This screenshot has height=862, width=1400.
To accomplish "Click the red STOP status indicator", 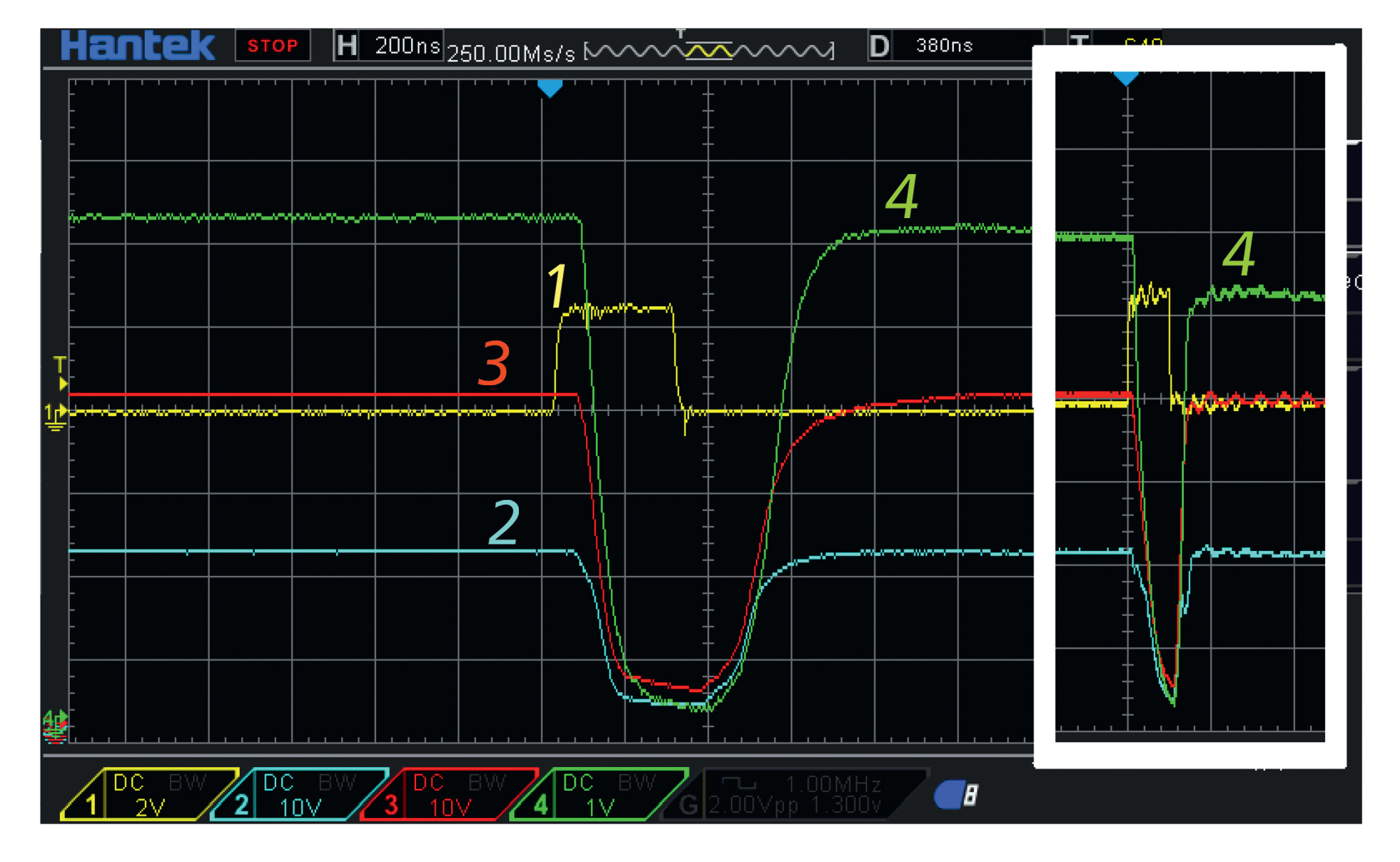I will tap(273, 46).
